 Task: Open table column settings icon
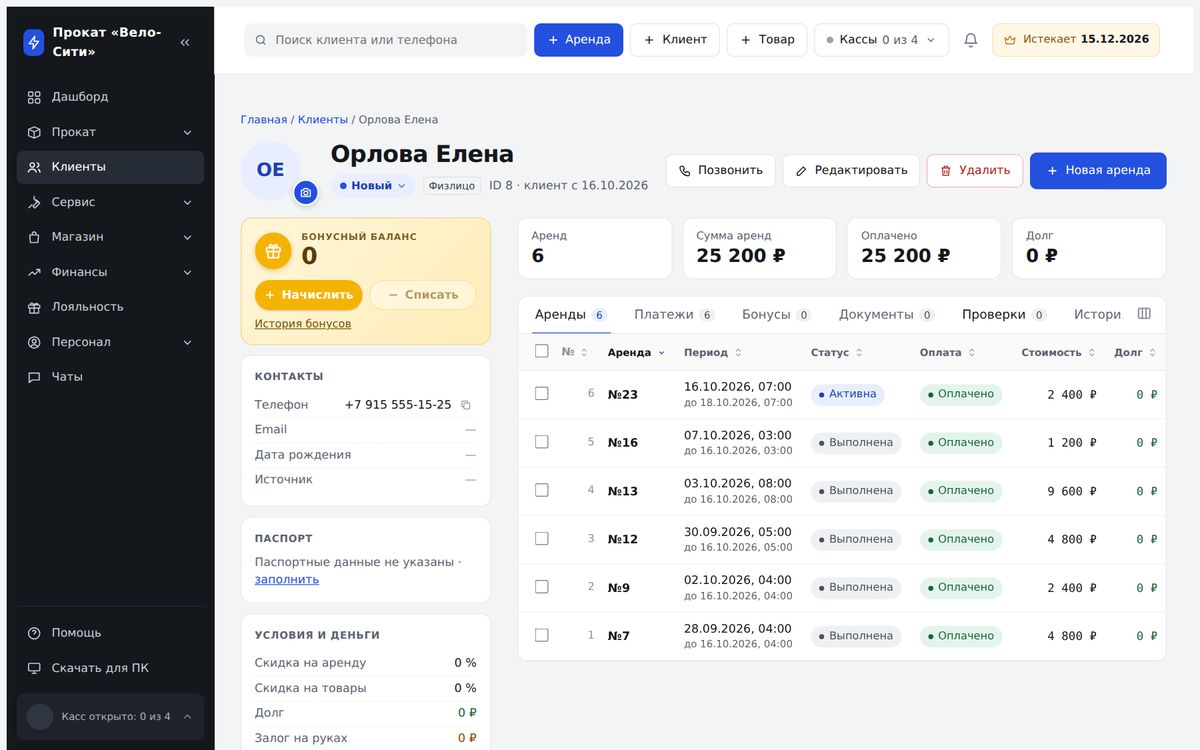pyautogui.click(x=1144, y=314)
